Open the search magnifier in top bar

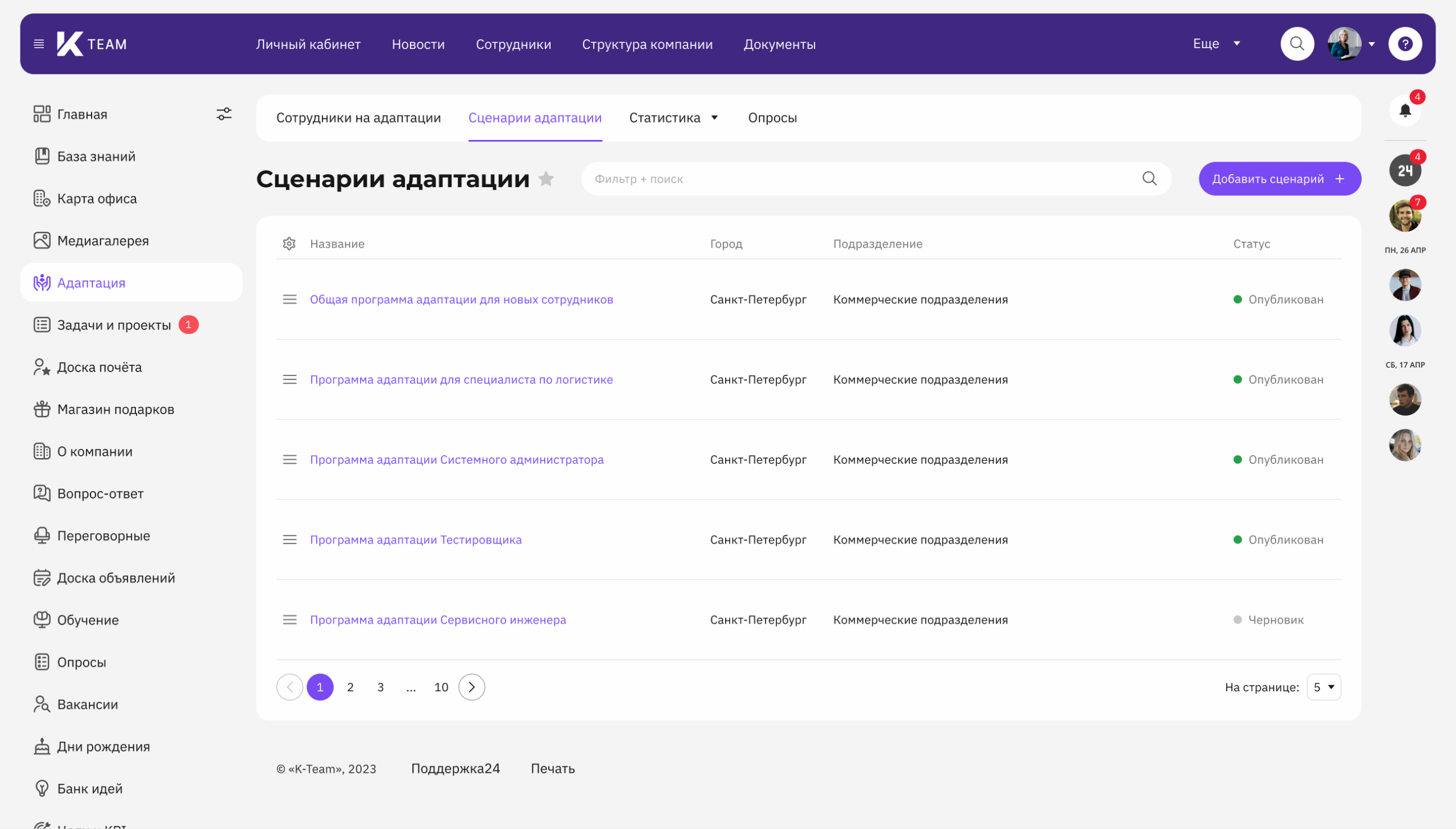click(1297, 44)
